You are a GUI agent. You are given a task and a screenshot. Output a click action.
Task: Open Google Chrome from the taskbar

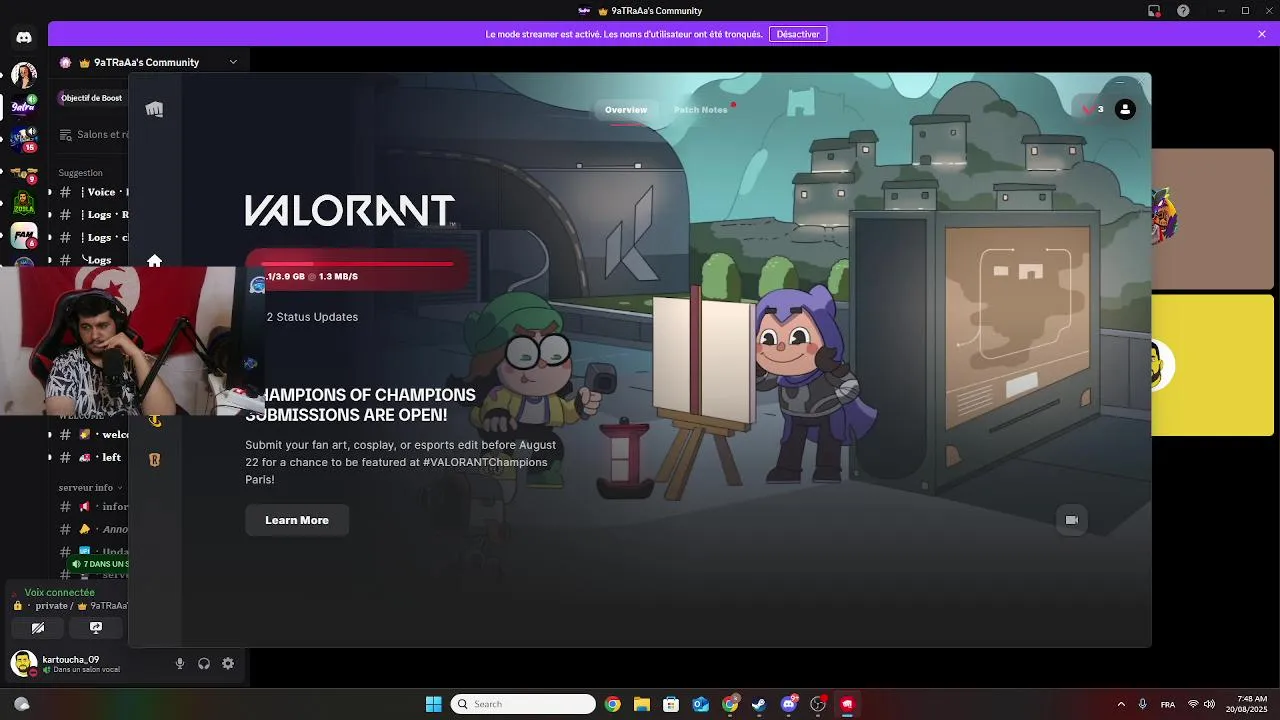coord(613,704)
